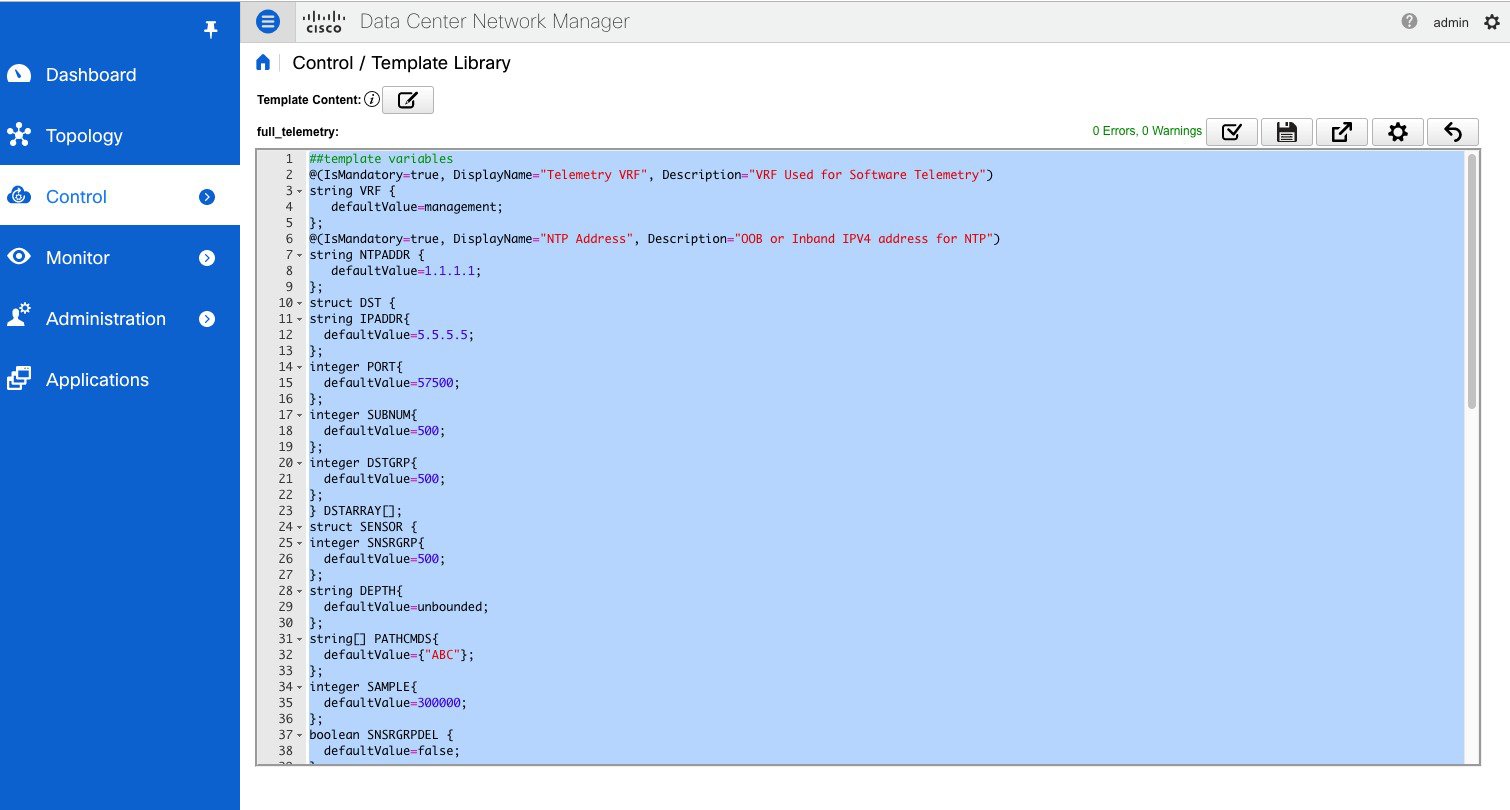The image size is (1510, 810).
Task: Collapse the PATHCMDS fold at line 31
Action: tap(300, 639)
